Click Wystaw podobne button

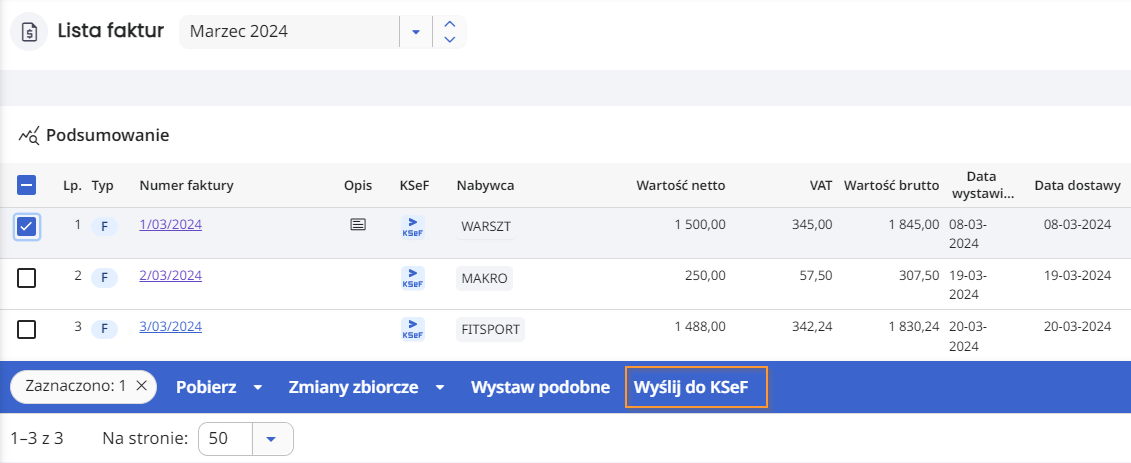541,387
